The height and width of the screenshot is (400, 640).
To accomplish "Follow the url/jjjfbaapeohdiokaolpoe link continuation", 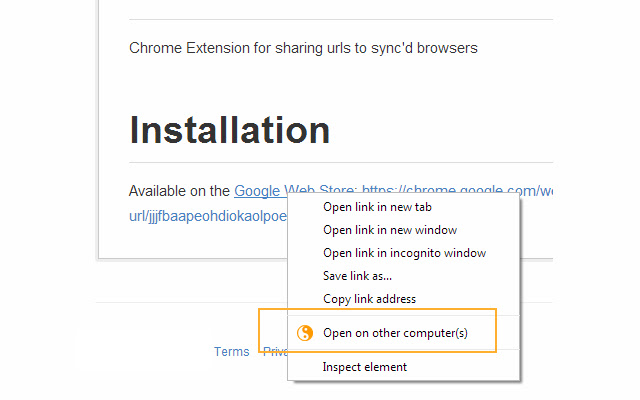I will pyautogui.click(x=208, y=216).
